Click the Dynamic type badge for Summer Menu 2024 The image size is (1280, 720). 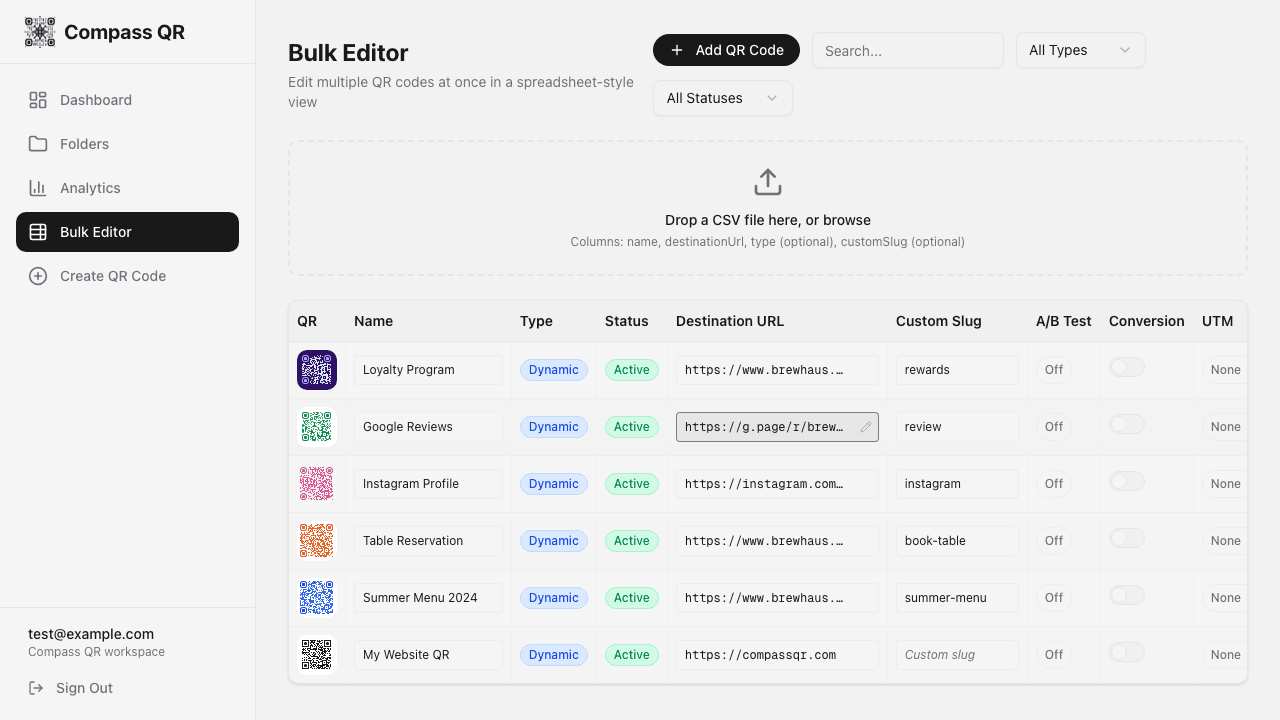(554, 598)
